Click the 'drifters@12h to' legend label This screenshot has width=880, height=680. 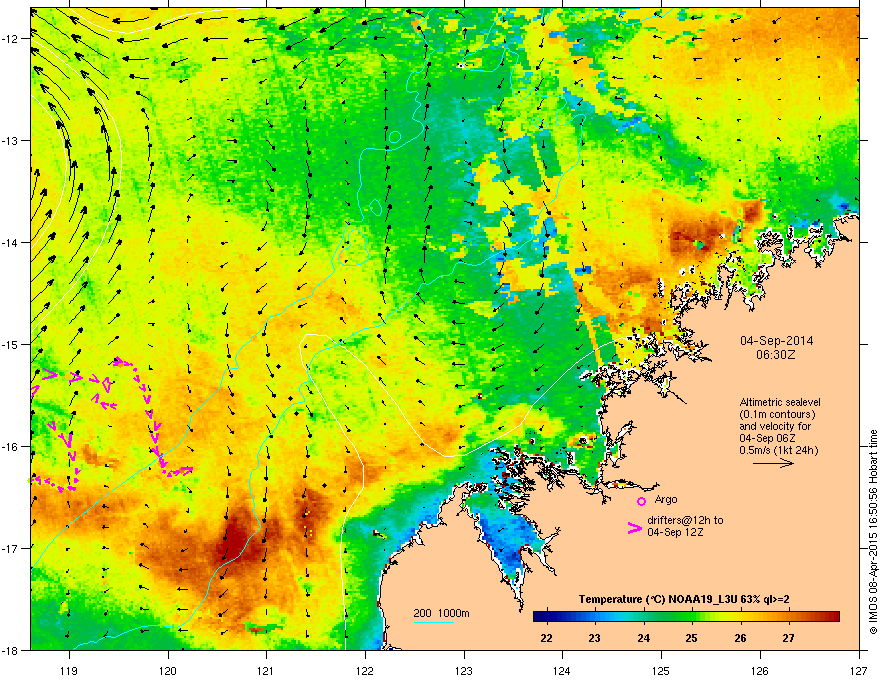pos(685,521)
